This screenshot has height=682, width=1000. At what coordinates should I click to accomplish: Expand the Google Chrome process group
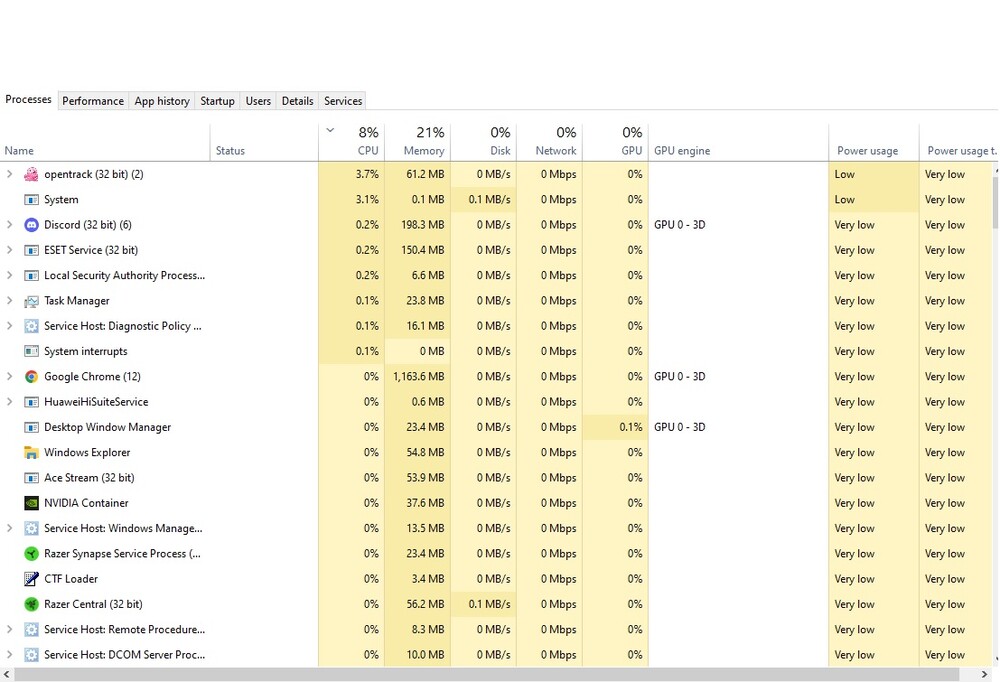9,376
